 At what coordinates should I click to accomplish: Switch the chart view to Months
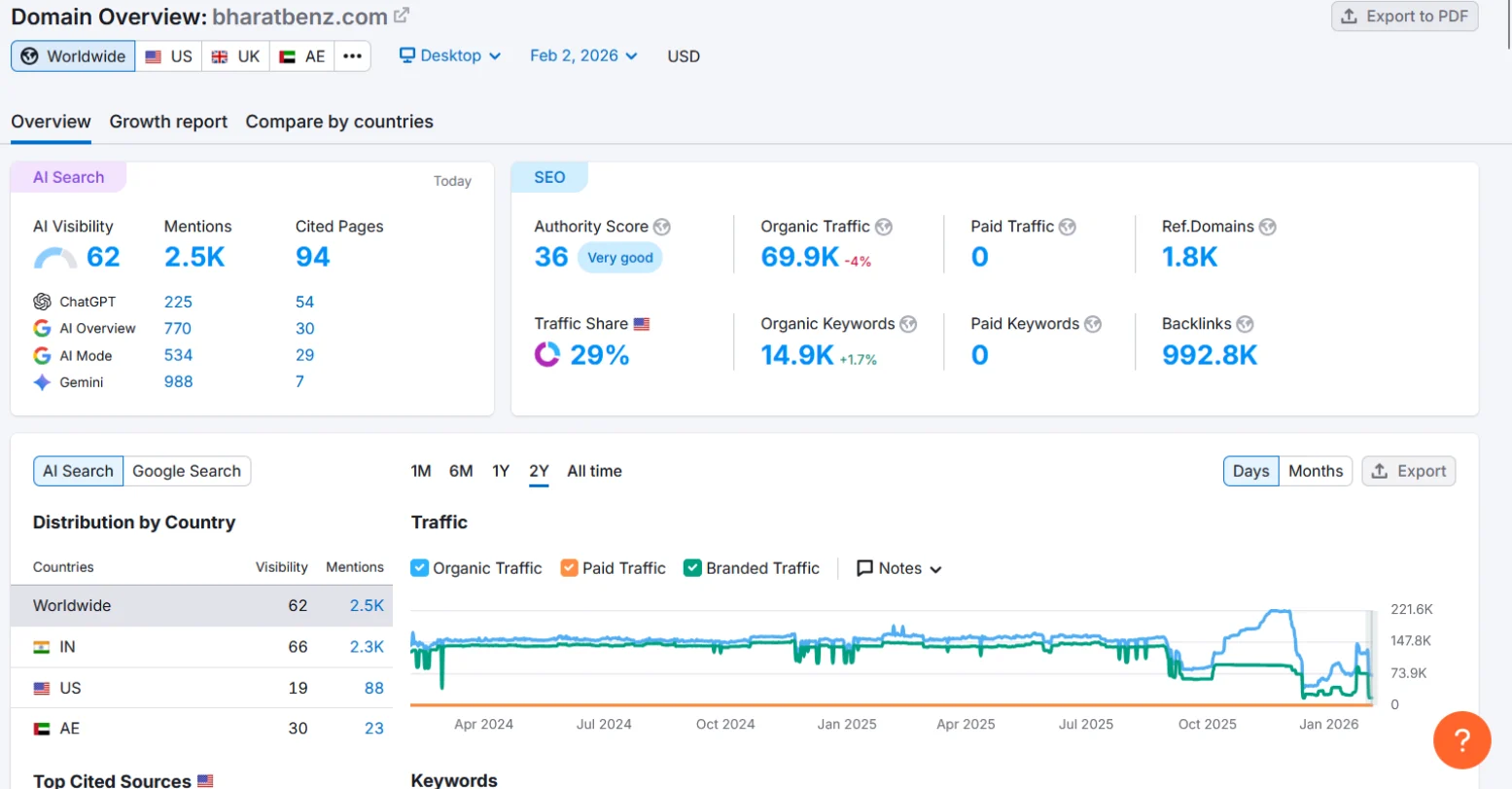[x=1315, y=471]
